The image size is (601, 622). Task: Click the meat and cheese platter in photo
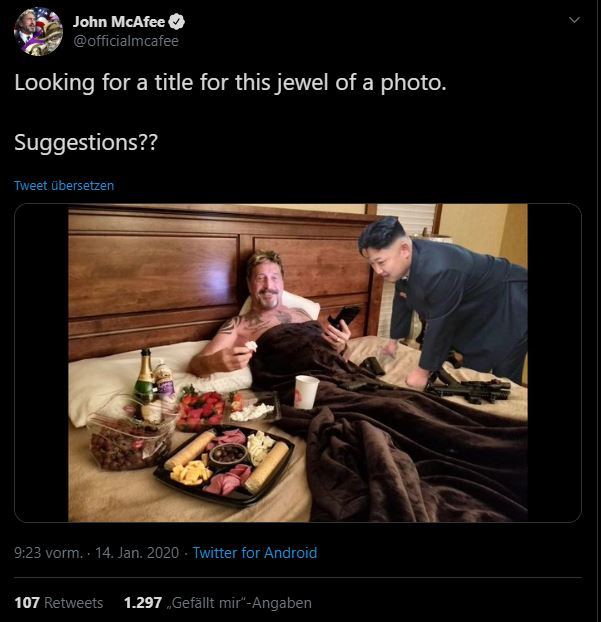225,465
